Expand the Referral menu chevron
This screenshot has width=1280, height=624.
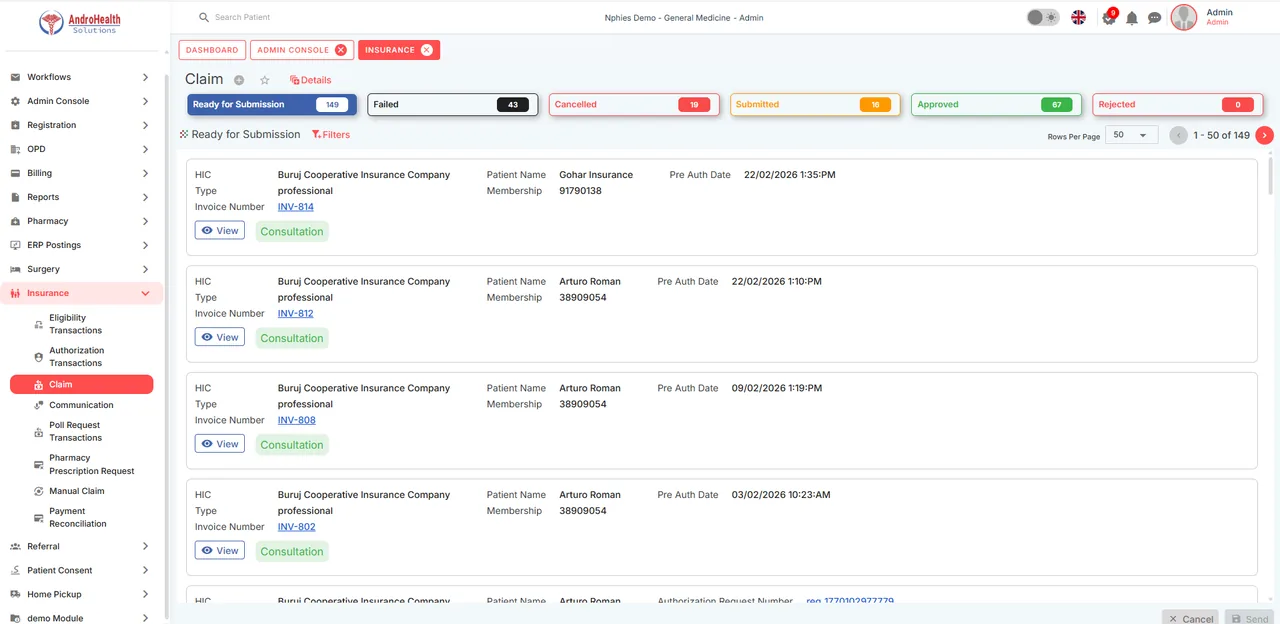(145, 546)
